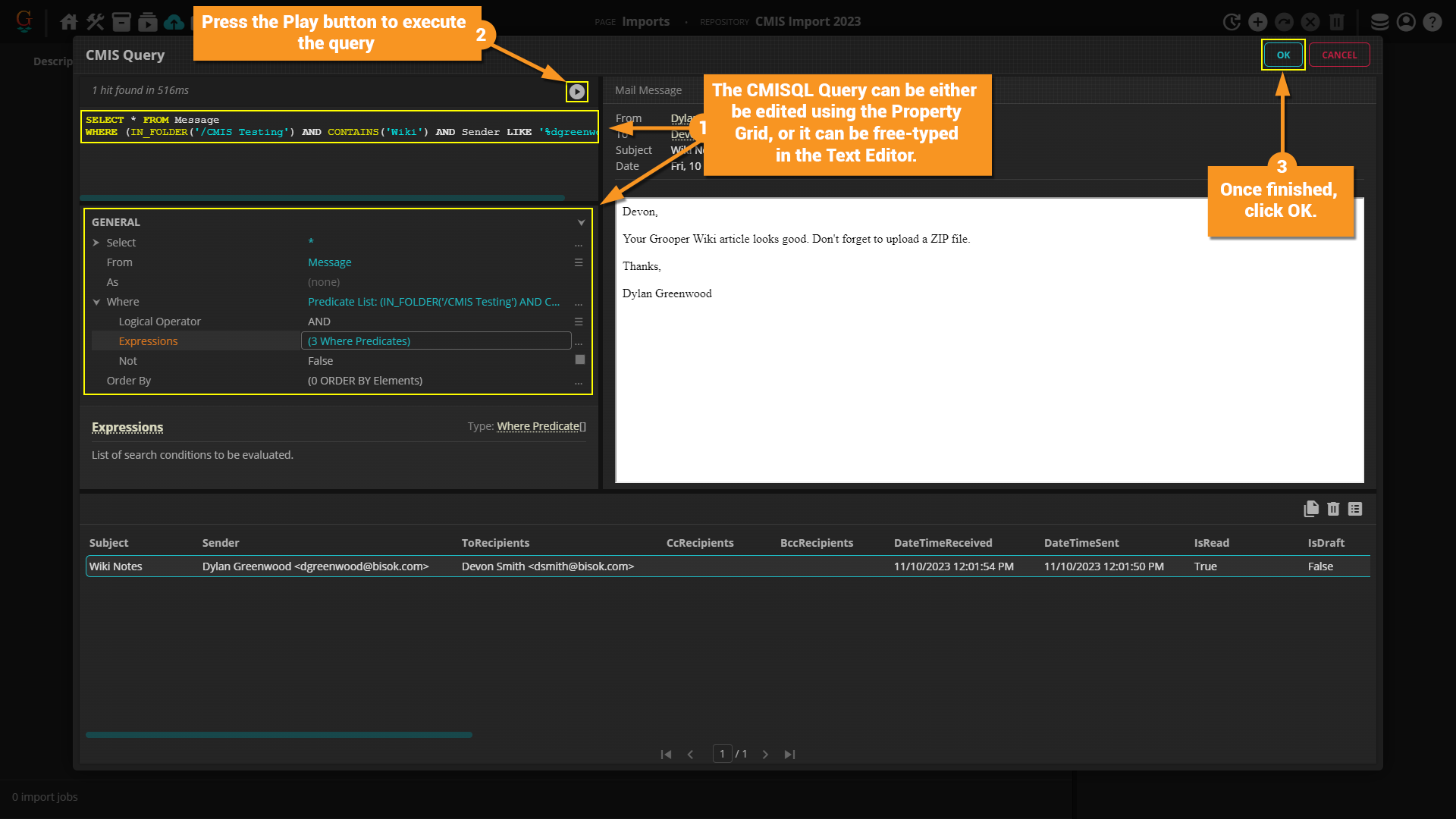Click the results horizontal scrollbar
This screenshot has width=1456, height=819.
[x=279, y=735]
